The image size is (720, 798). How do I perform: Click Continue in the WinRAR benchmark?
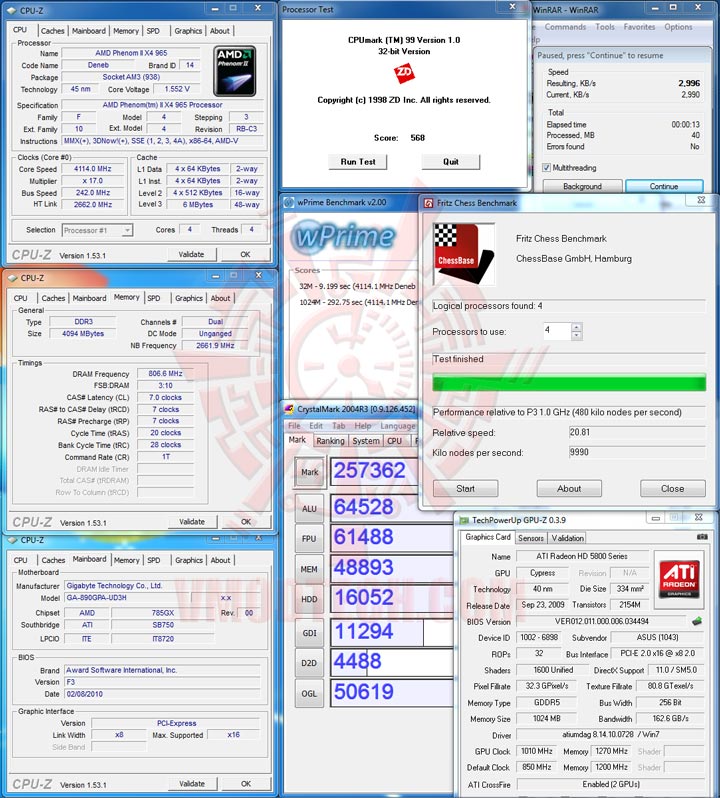[664, 186]
